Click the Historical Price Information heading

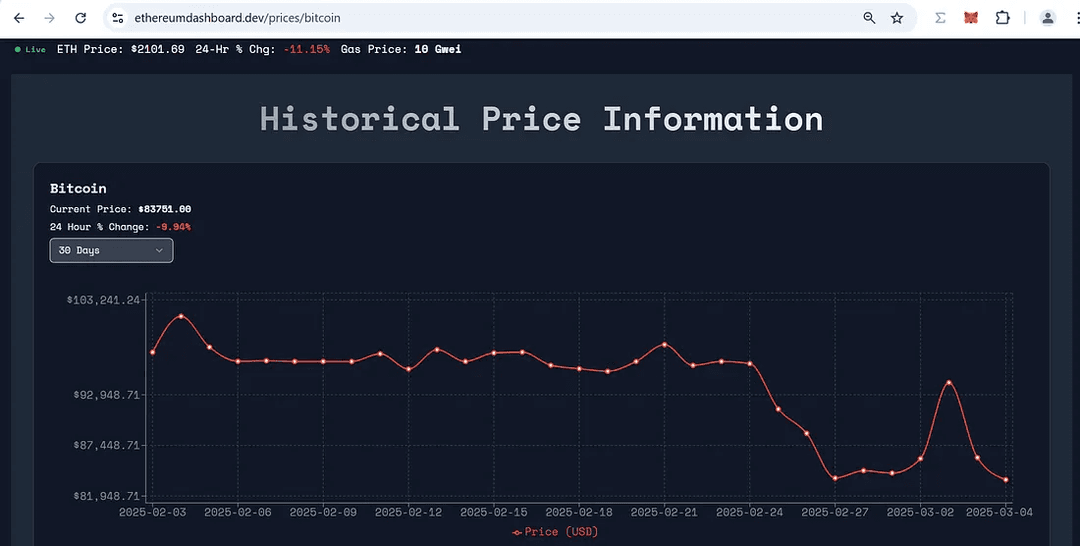541,118
